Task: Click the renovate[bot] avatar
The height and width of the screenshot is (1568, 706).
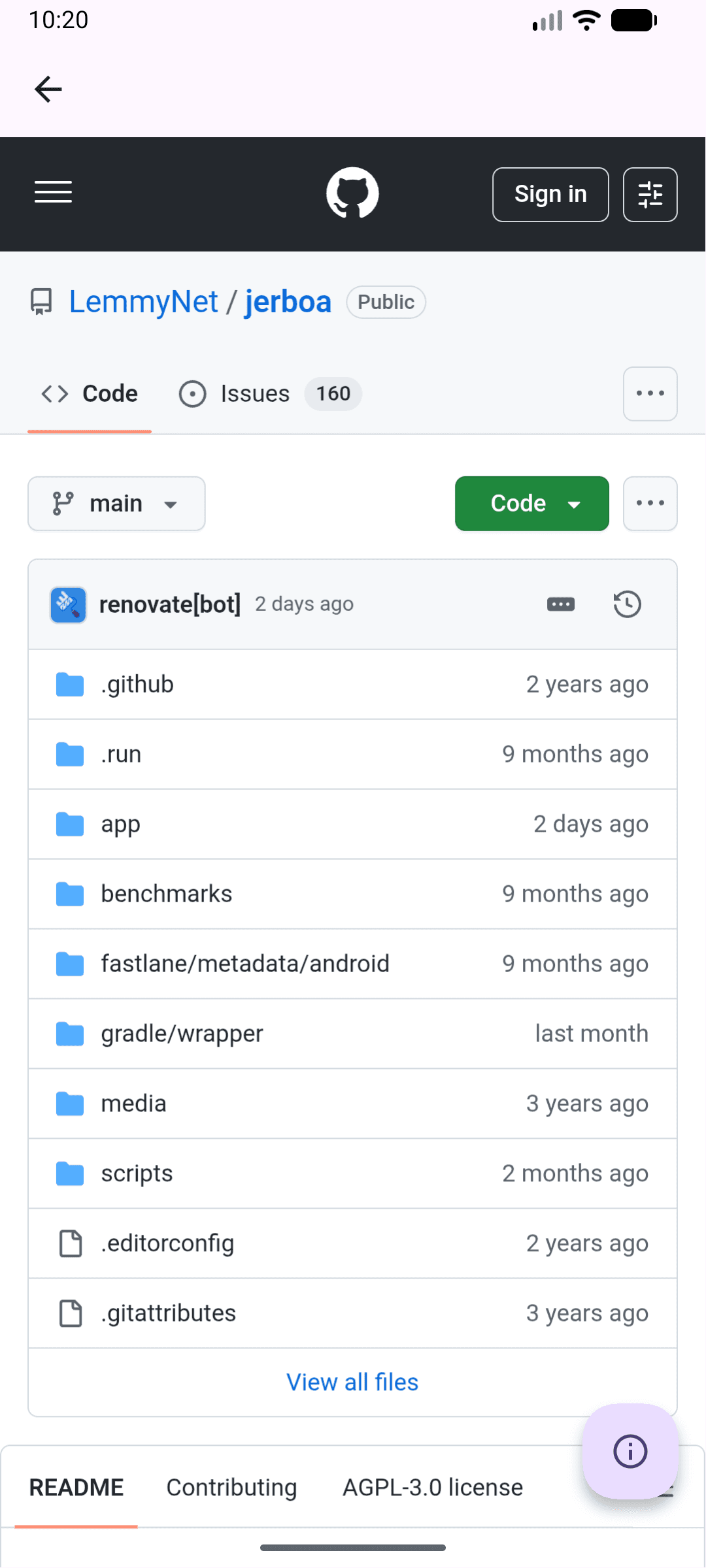Action: [69, 604]
